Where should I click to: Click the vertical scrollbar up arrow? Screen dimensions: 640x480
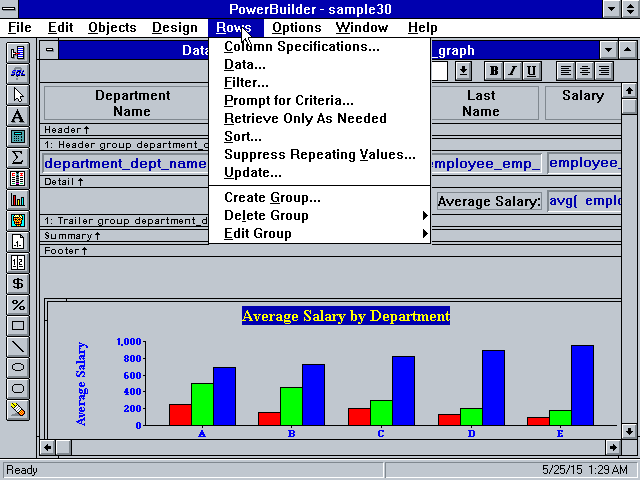click(x=629, y=91)
